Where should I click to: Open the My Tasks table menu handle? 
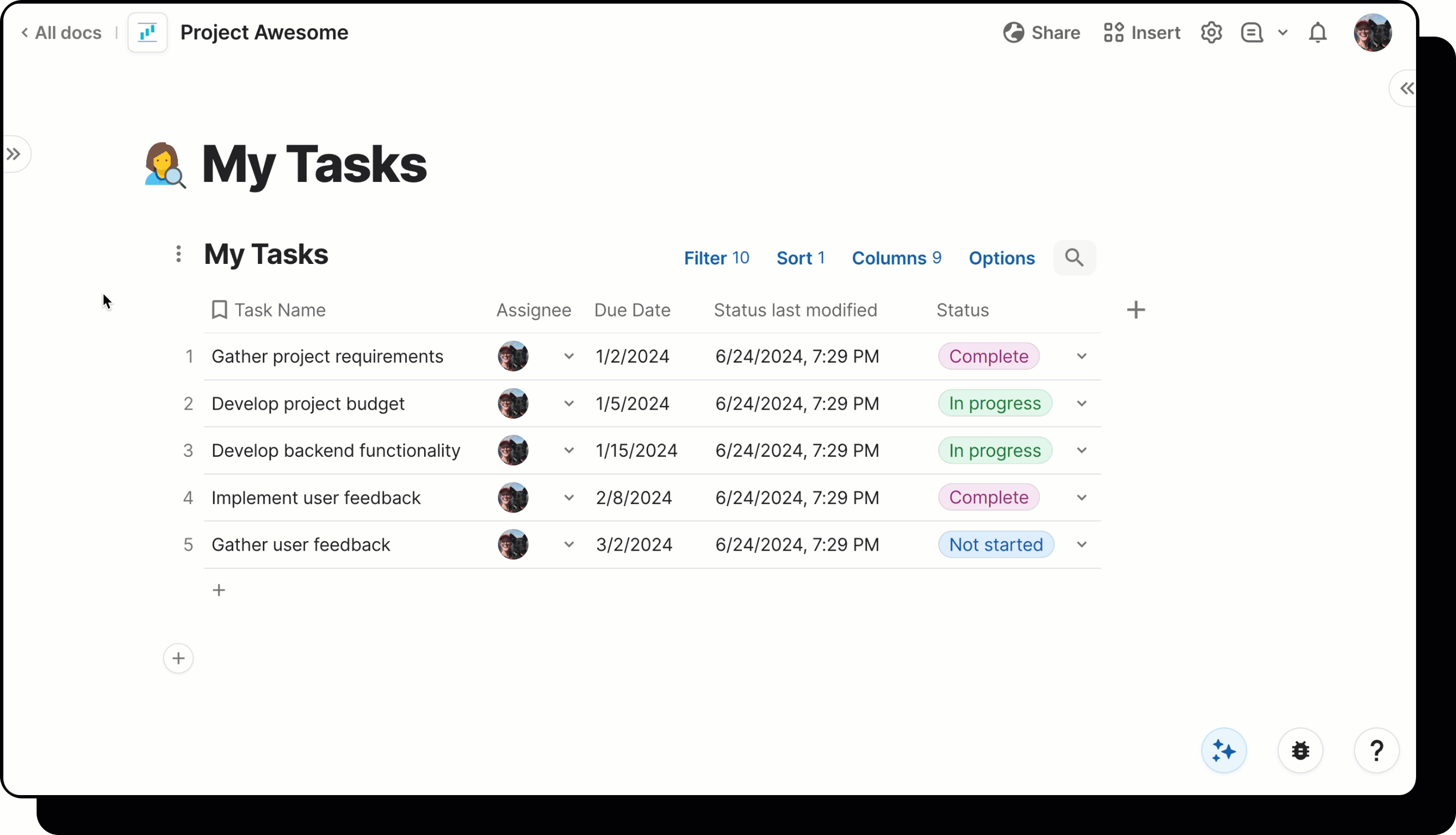pos(179,254)
